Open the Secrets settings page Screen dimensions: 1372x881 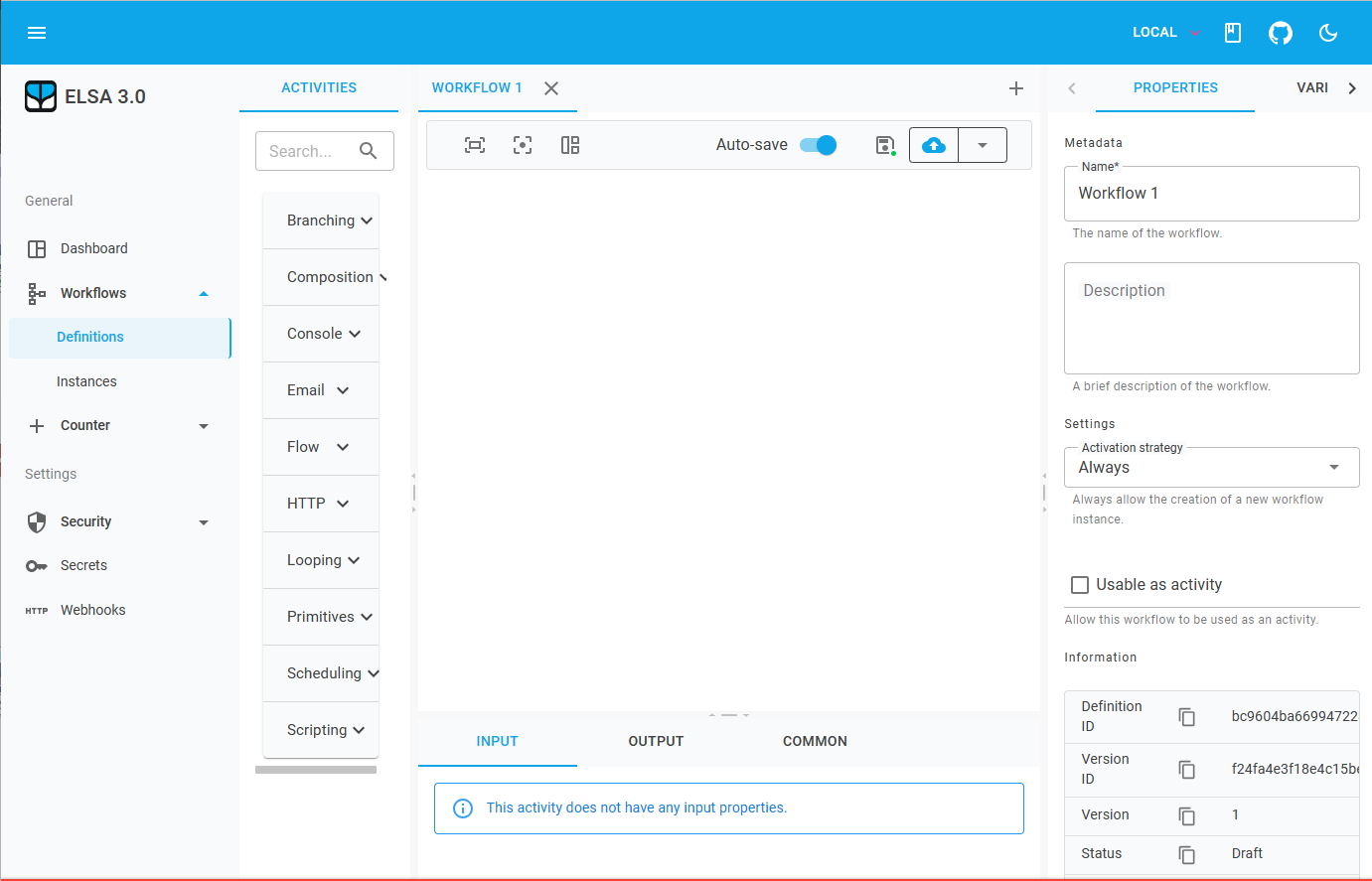click(x=120, y=565)
